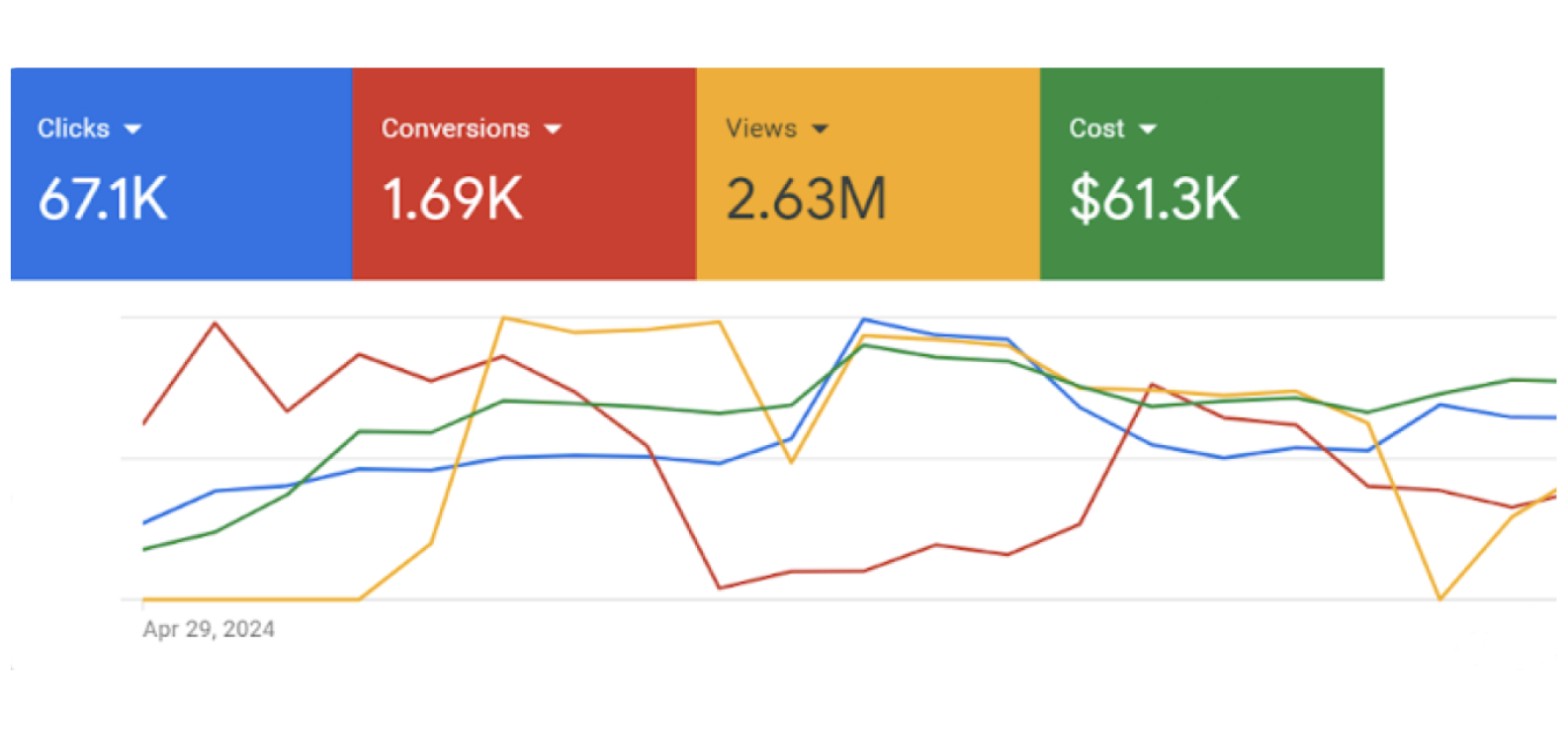Click the $61.3K cost total
Screen dimensions: 1568x732
[1154, 199]
